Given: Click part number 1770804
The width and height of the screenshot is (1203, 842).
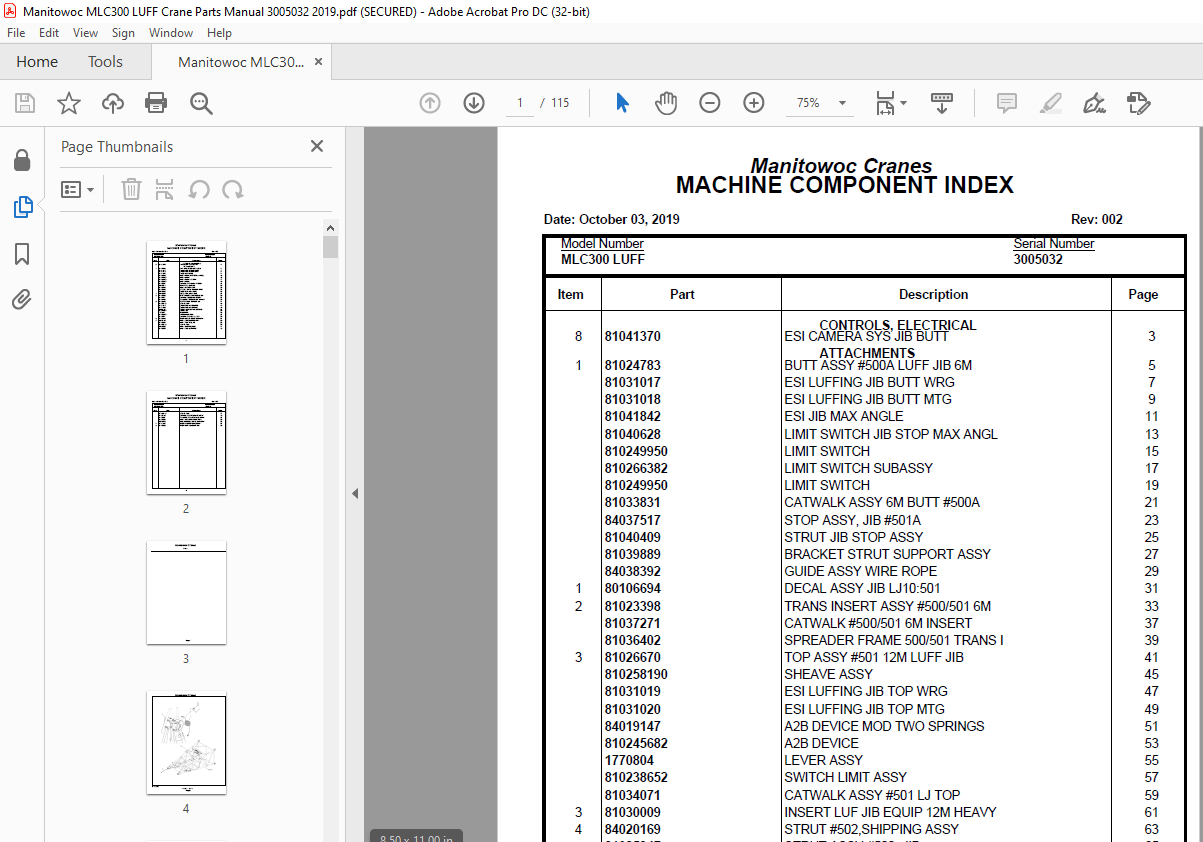Looking at the screenshot, I should (628, 760).
